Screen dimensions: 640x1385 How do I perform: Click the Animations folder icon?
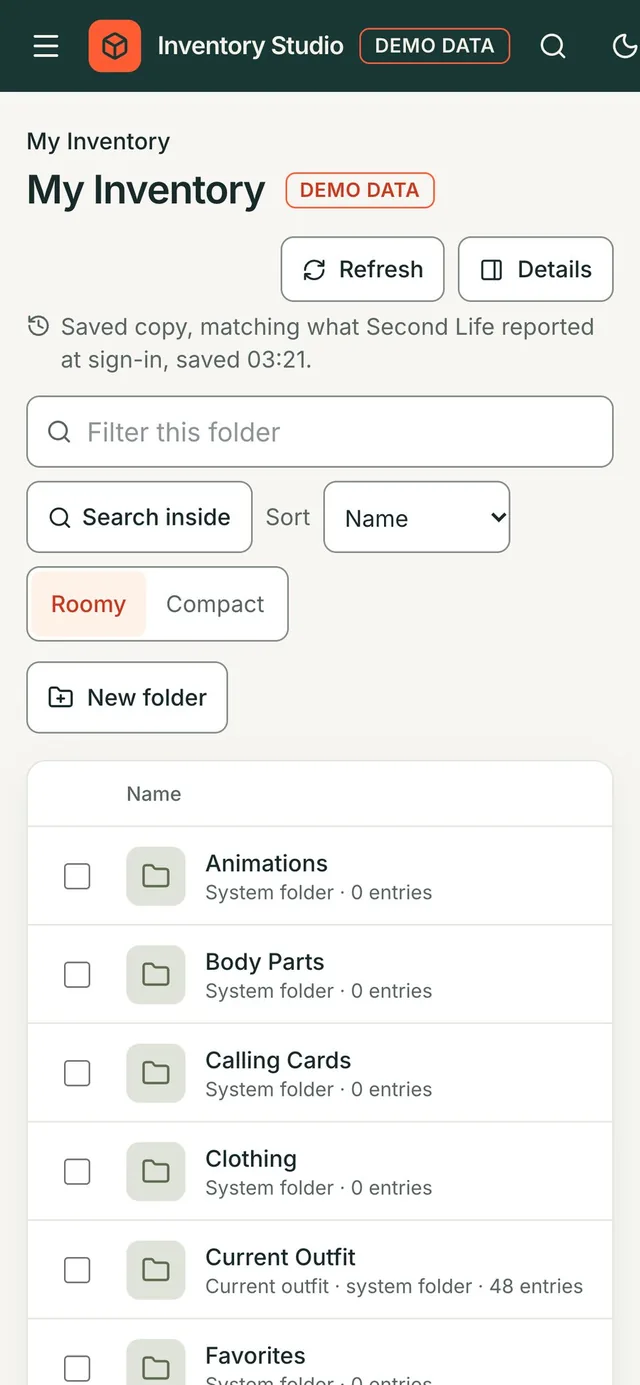[156, 876]
